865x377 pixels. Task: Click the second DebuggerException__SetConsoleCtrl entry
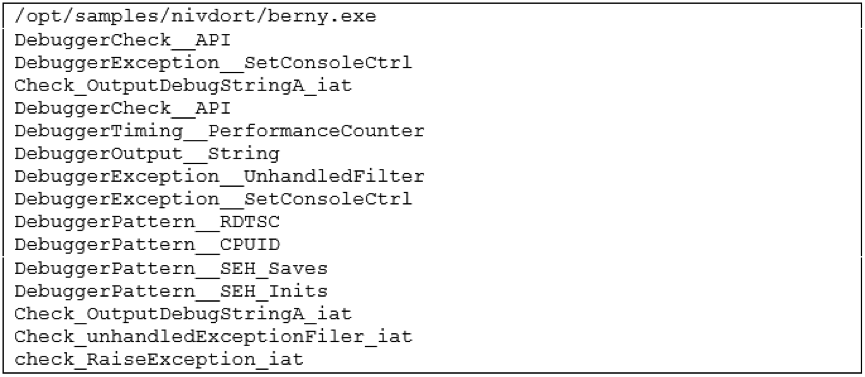[213, 199]
